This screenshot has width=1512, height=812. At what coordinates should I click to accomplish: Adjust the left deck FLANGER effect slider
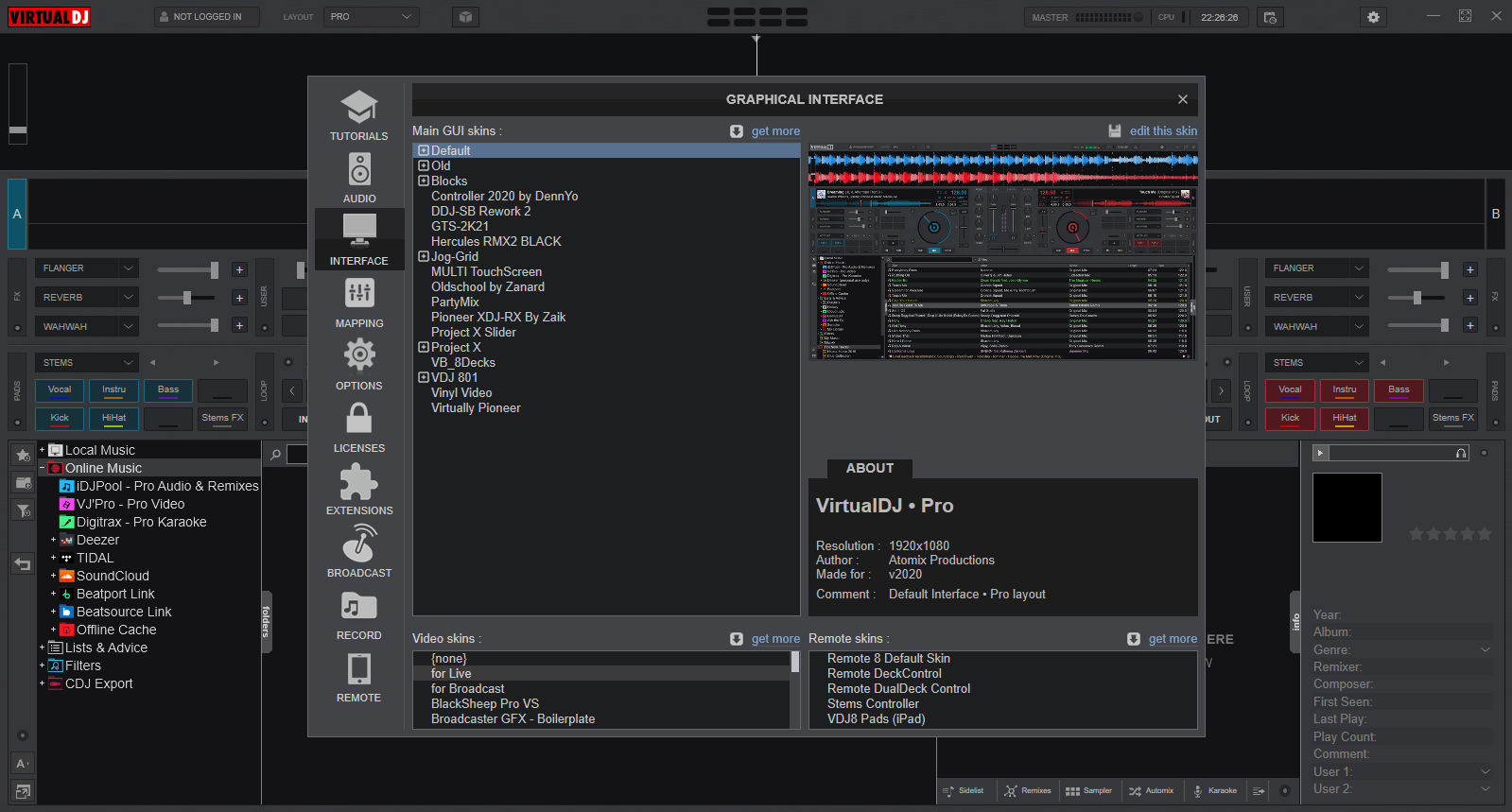click(188, 270)
